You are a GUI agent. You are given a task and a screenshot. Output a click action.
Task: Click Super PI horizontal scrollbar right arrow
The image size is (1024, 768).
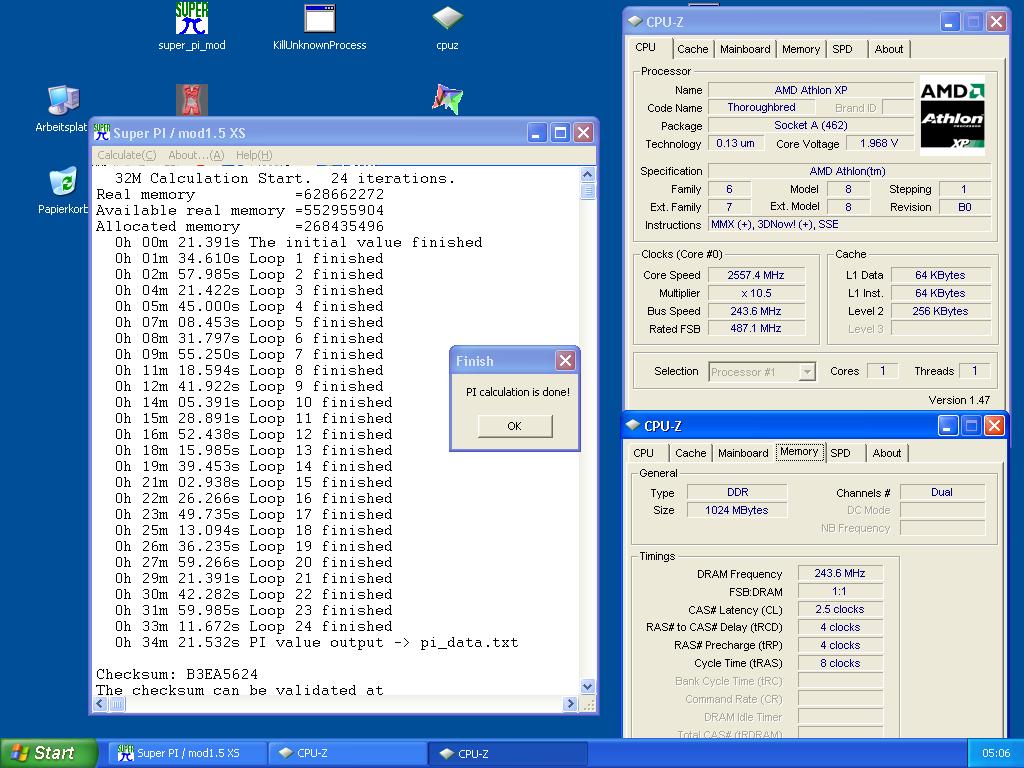pos(570,704)
